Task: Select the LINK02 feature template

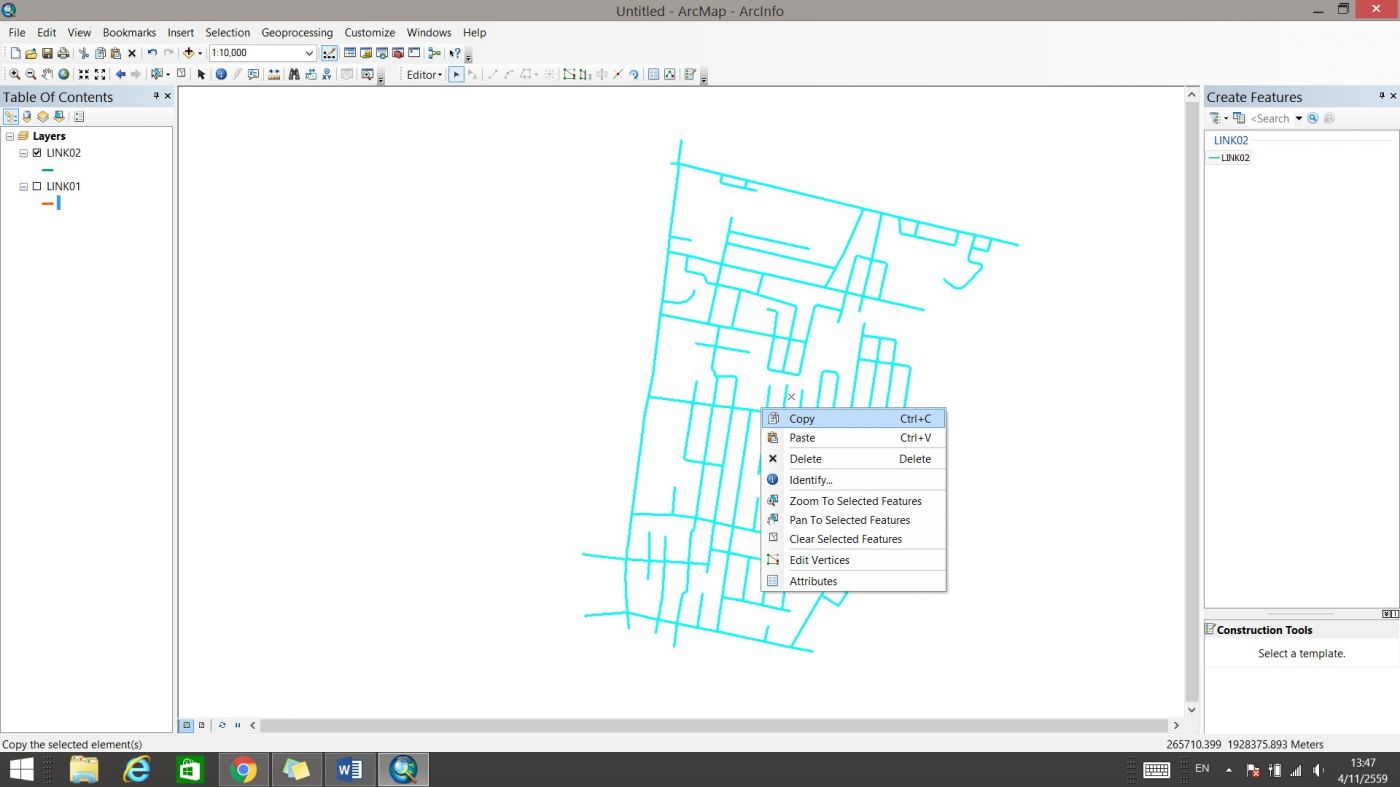Action: [1235, 158]
